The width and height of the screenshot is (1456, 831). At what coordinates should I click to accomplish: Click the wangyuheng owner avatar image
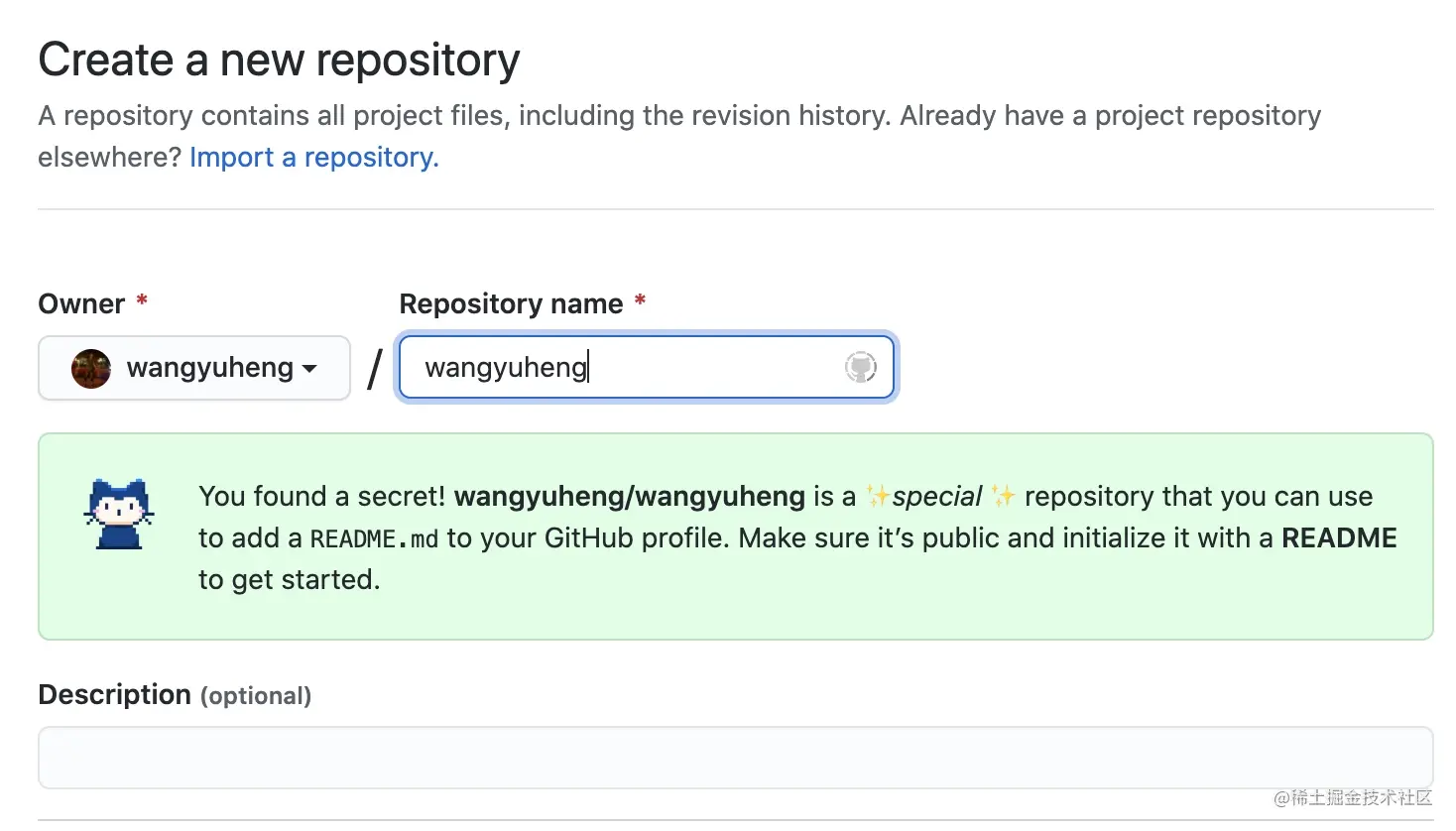[91, 368]
